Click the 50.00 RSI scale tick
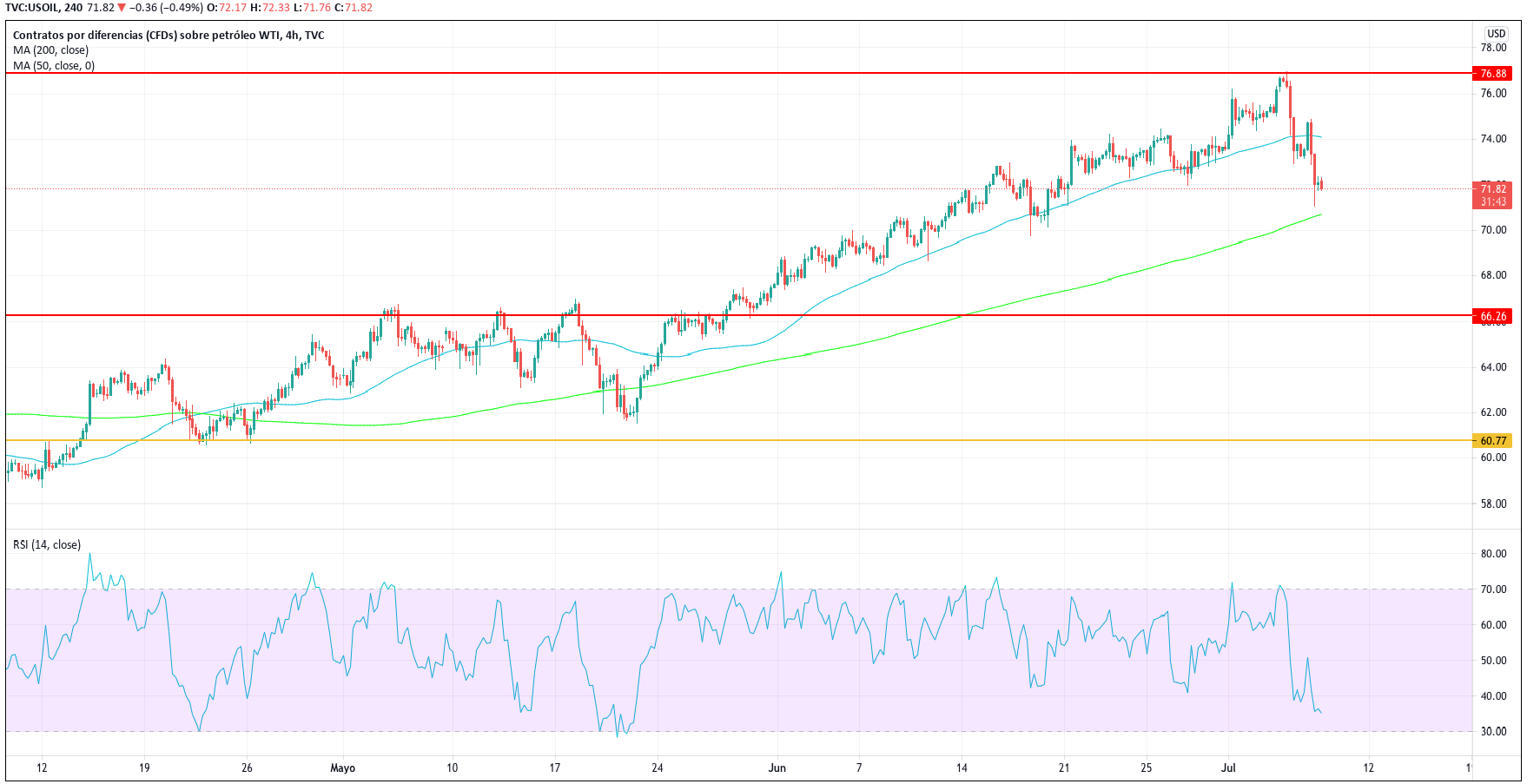The image size is (1527, 784). pos(1493,661)
